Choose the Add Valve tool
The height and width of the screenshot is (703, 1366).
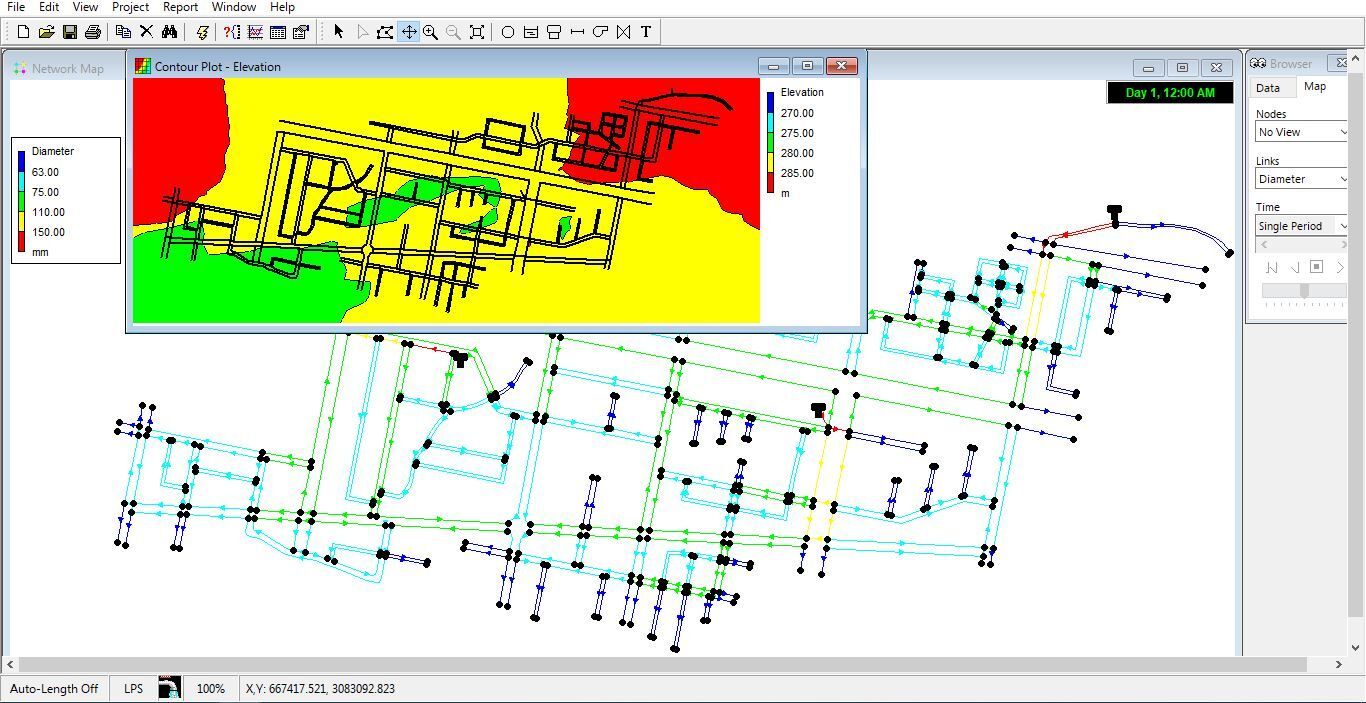point(623,32)
